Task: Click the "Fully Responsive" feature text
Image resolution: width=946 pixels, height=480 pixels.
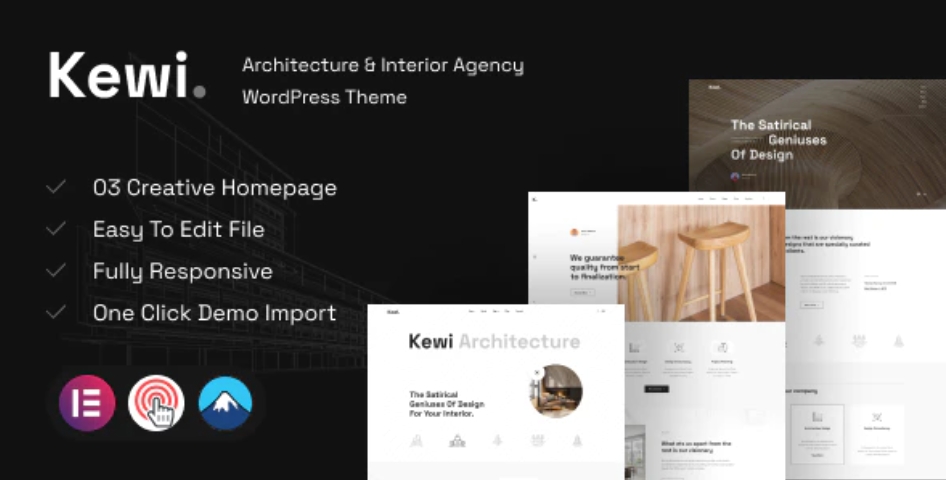Action: tap(183, 271)
